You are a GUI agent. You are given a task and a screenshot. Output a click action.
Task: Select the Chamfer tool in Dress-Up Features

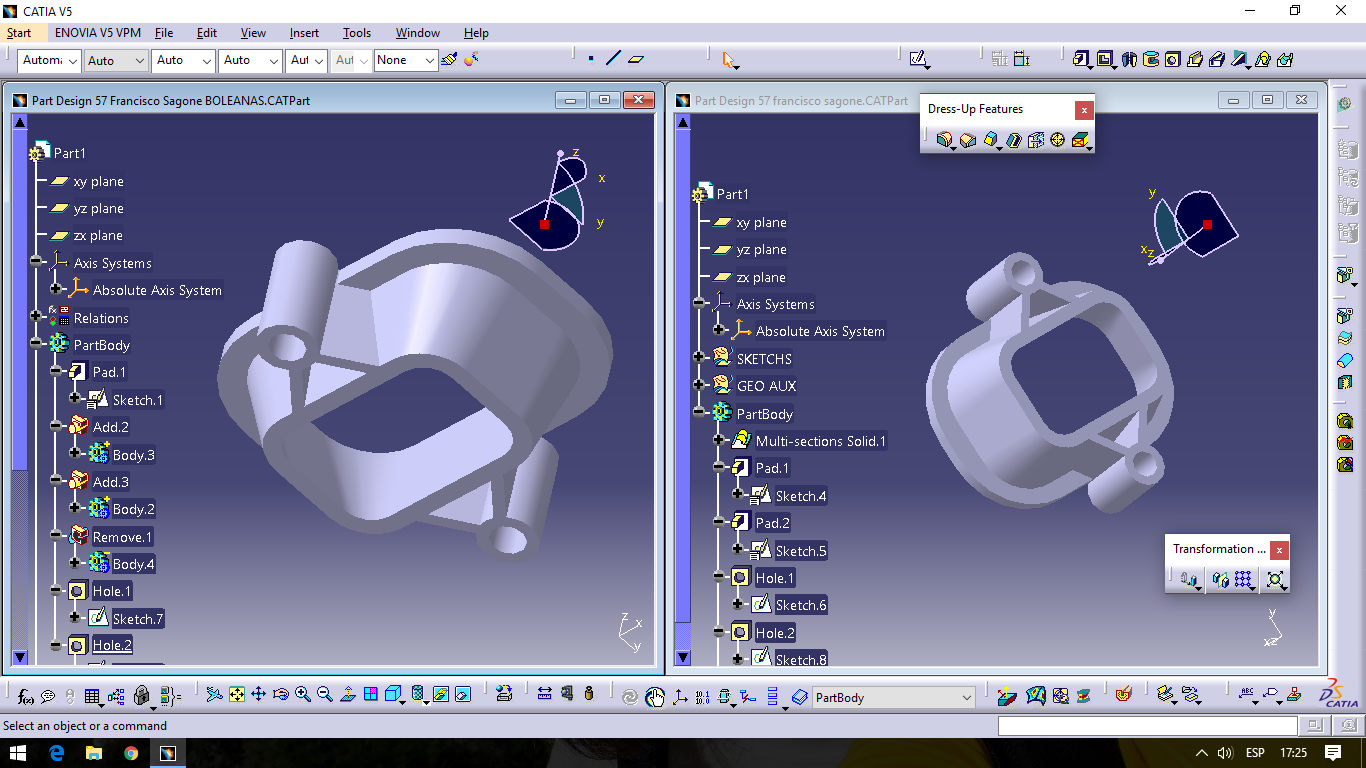pos(968,140)
